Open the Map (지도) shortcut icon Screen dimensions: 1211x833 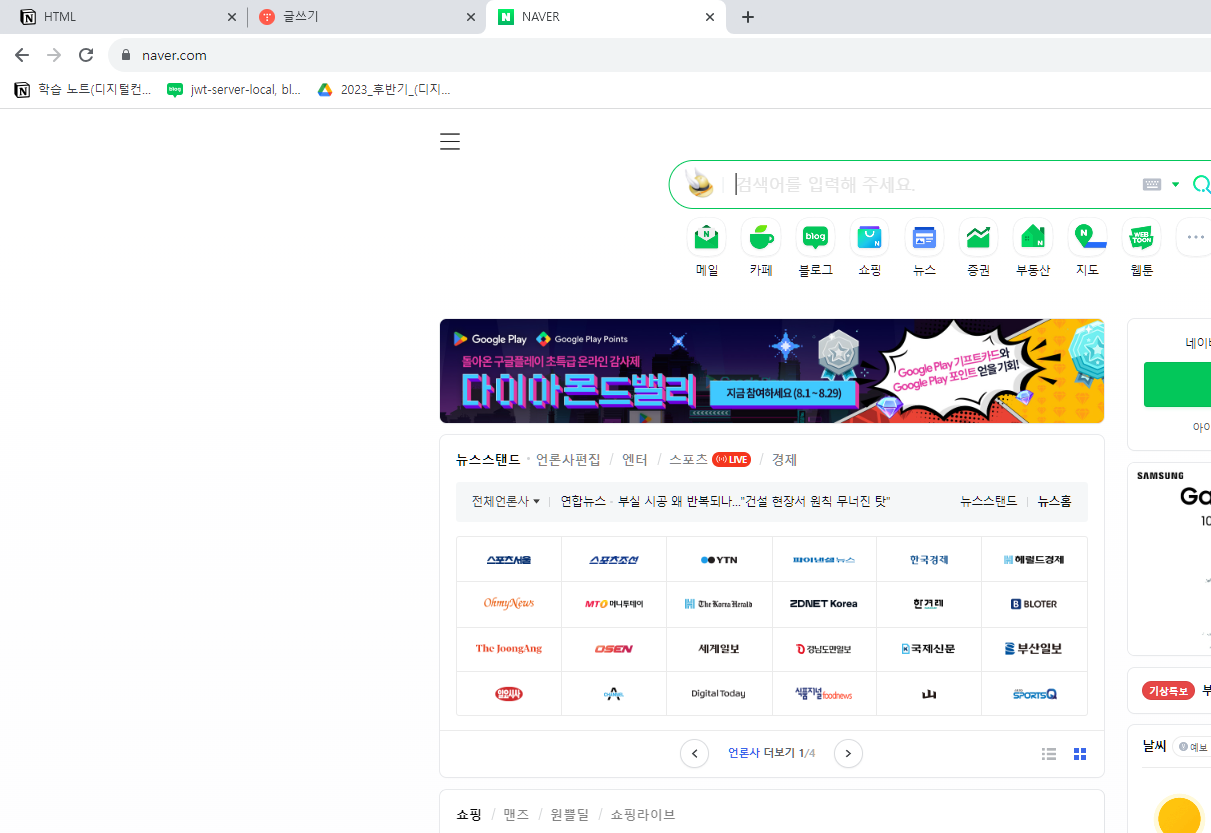point(1087,237)
